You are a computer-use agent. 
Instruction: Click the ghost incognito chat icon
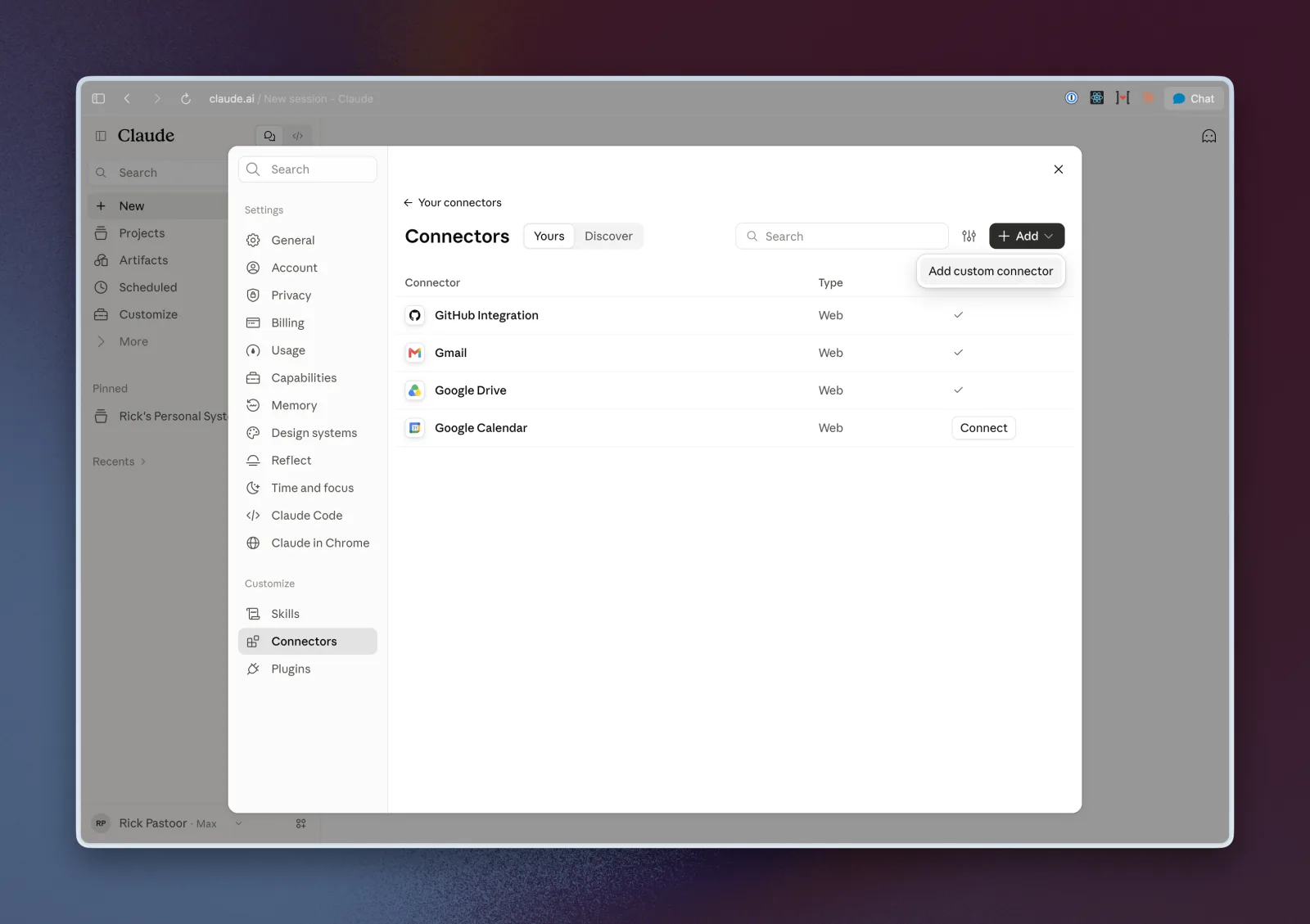[1208, 136]
